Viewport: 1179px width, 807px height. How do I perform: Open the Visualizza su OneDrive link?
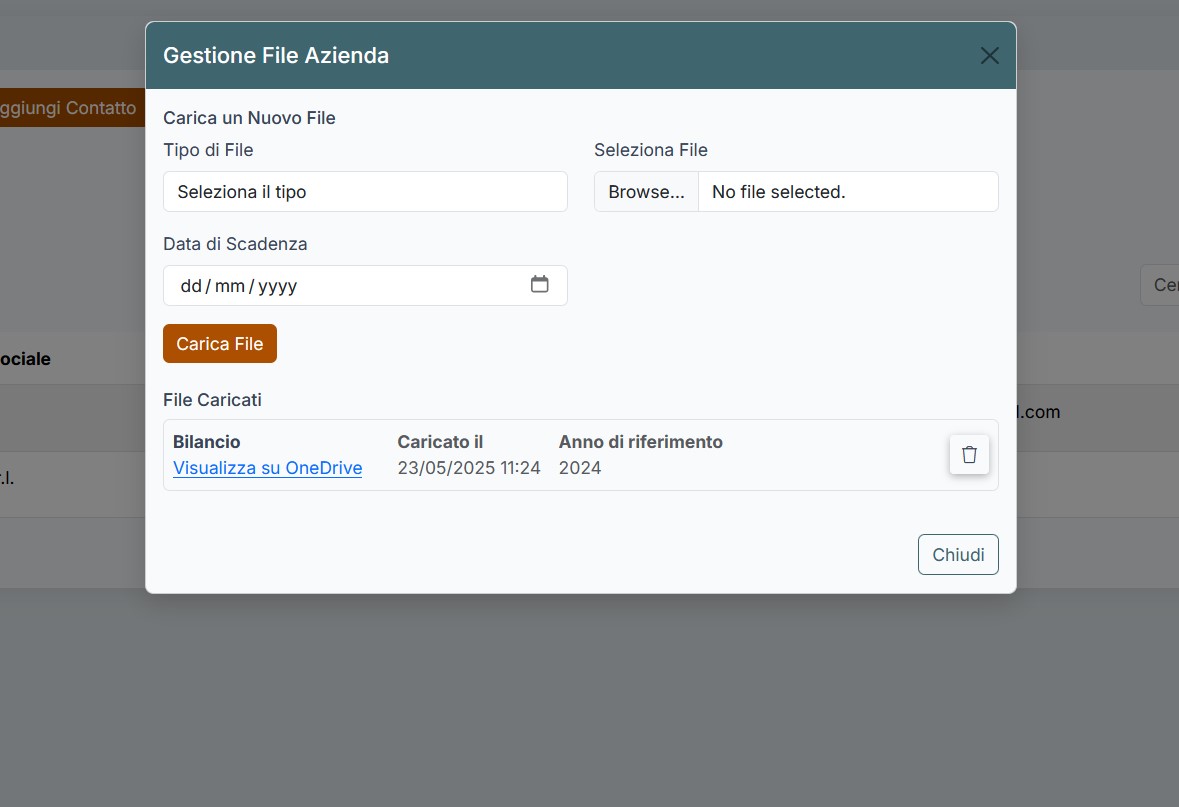[x=267, y=468]
